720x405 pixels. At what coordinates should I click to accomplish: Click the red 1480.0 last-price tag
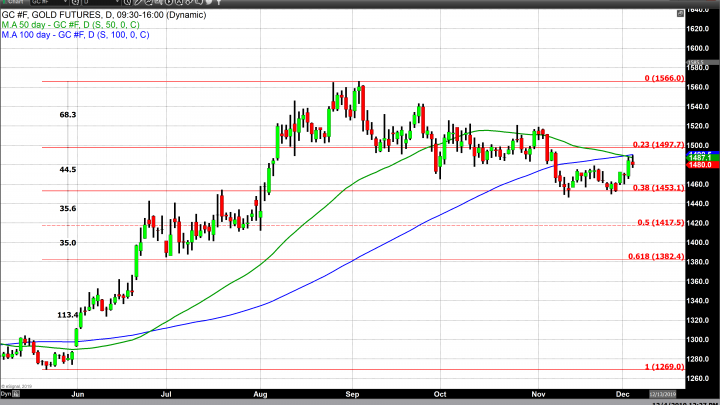pos(700,165)
